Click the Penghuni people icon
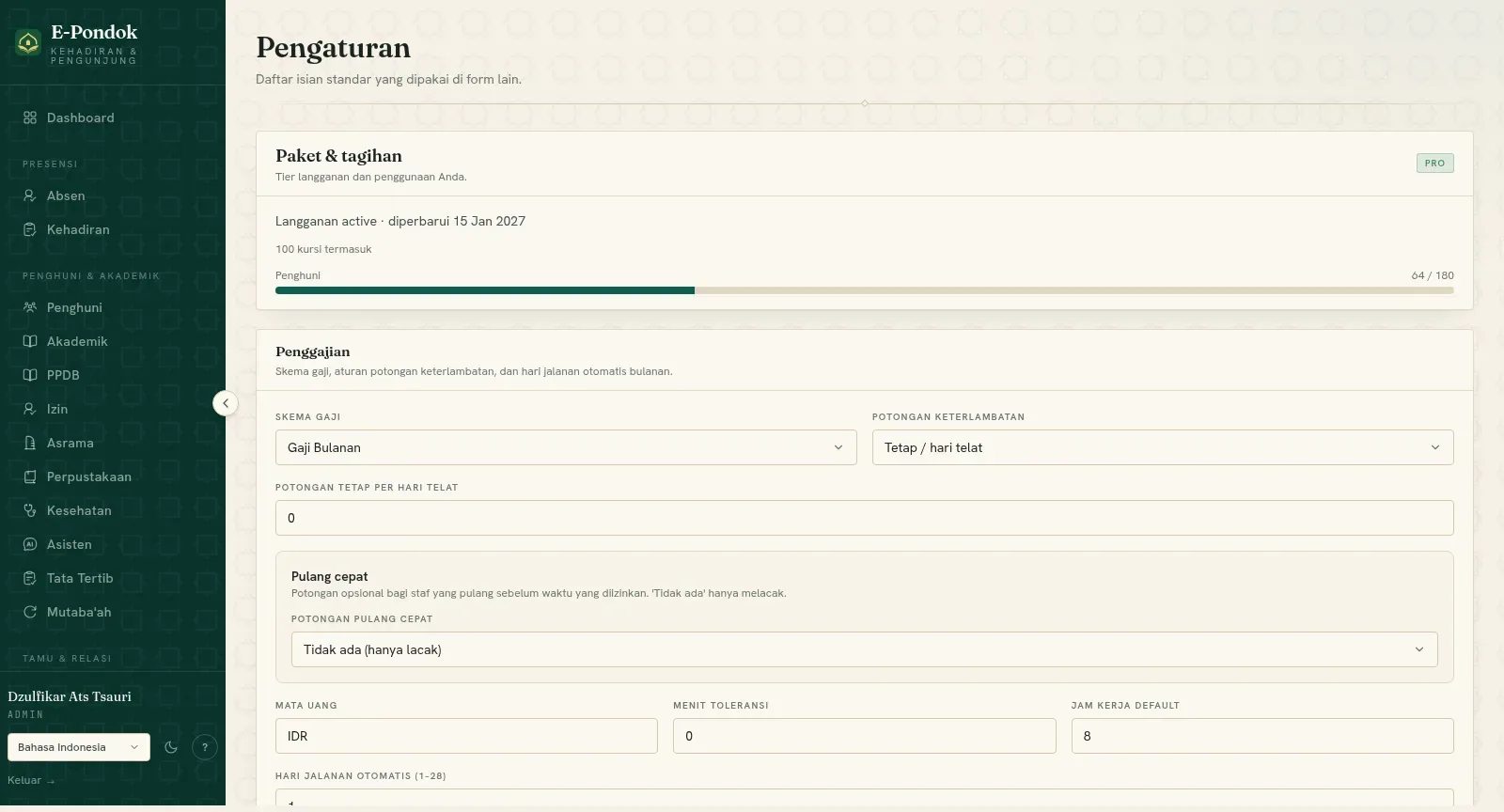The image size is (1504, 812). (x=30, y=307)
